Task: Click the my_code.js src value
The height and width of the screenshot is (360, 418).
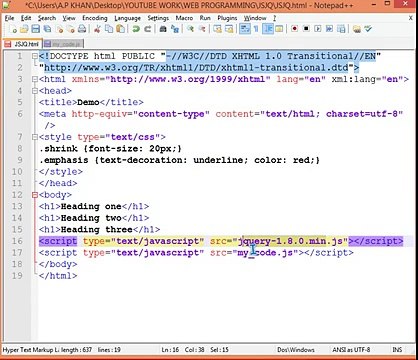Action: (265, 253)
